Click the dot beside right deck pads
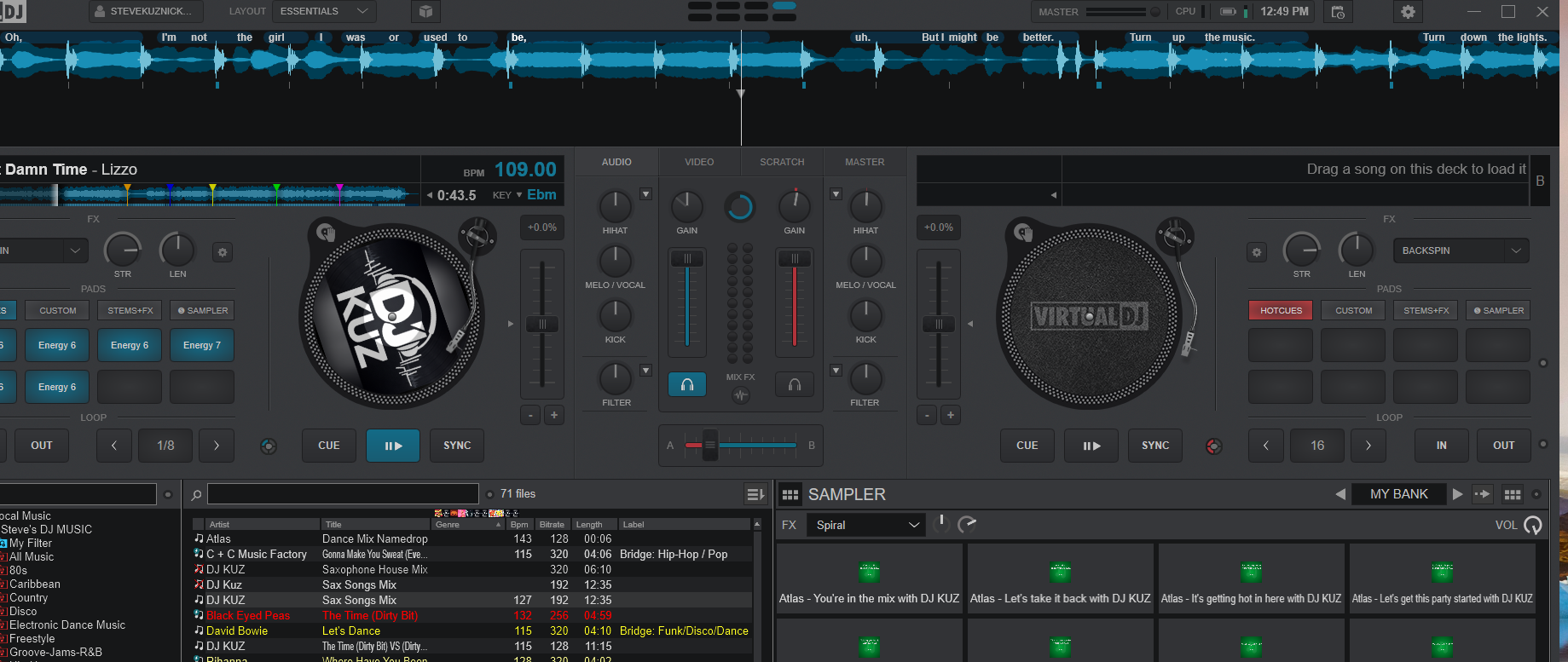This screenshot has width=1568, height=662. [x=1542, y=364]
